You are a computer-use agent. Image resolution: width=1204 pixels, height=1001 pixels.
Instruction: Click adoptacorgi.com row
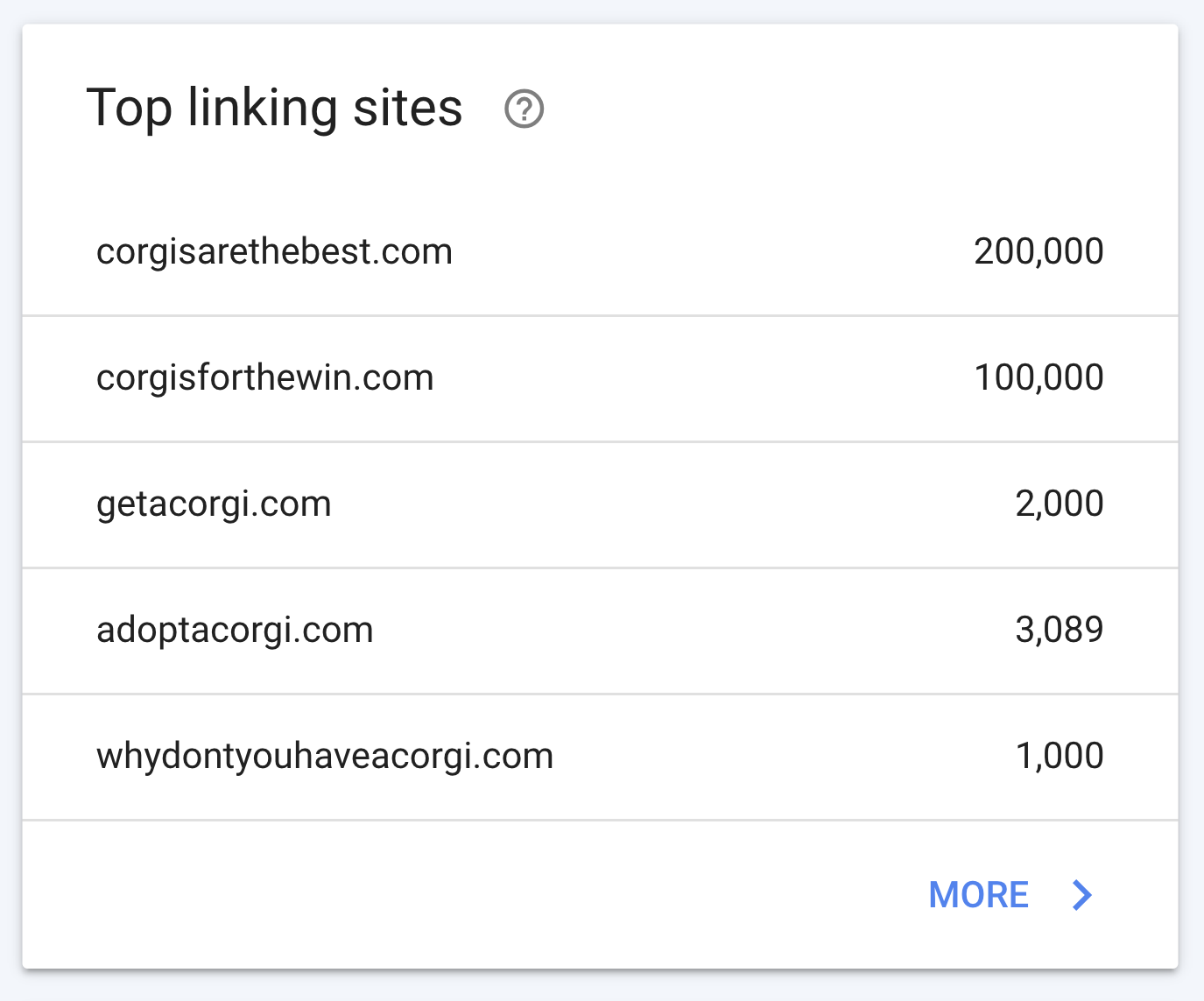point(234,630)
